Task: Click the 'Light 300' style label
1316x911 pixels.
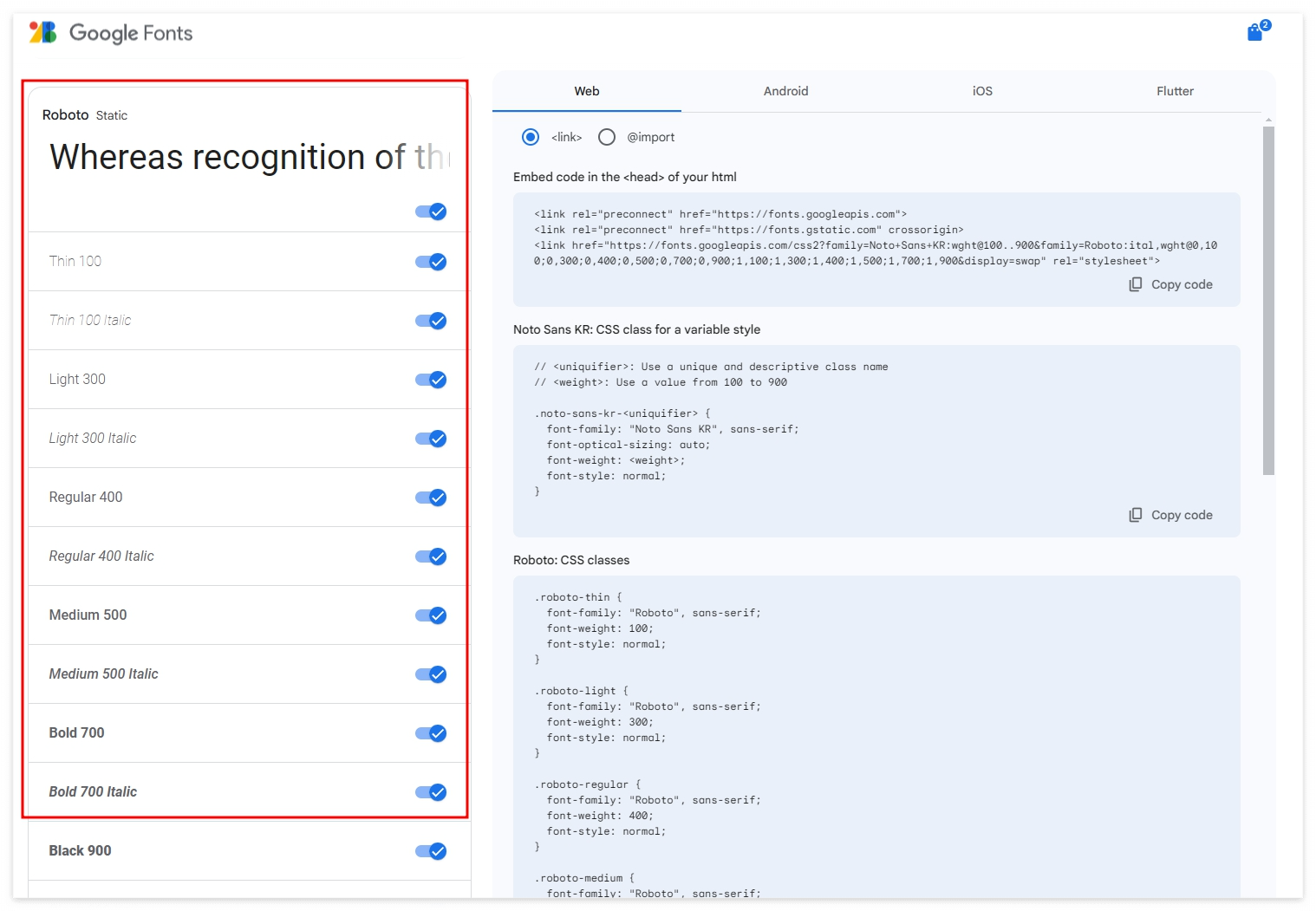Action: point(77,379)
